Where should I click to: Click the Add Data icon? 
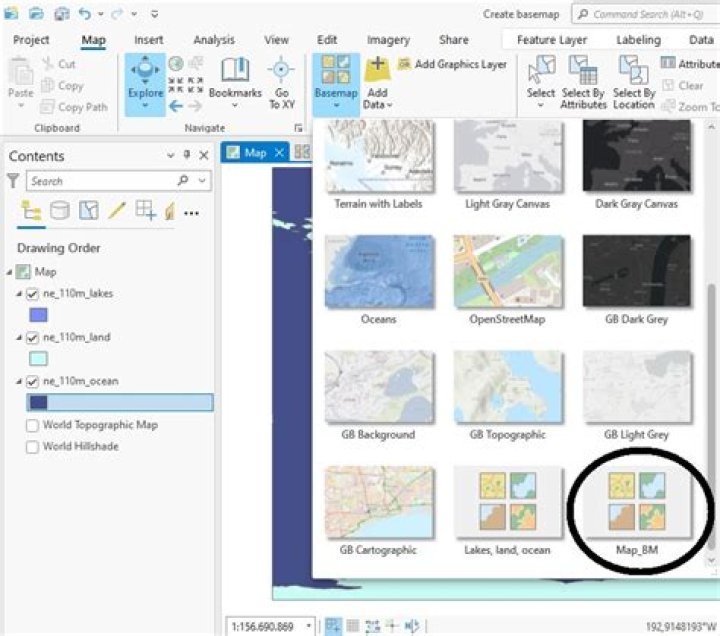tap(377, 70)
